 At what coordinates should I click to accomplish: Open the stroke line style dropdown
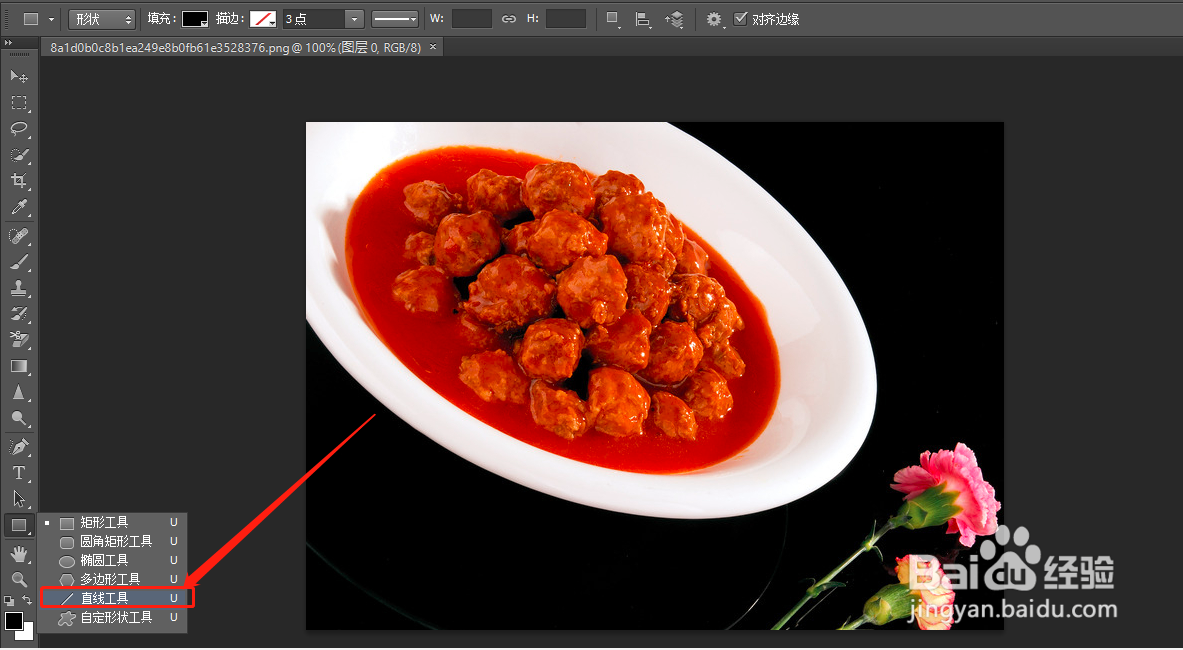[395, 19]
